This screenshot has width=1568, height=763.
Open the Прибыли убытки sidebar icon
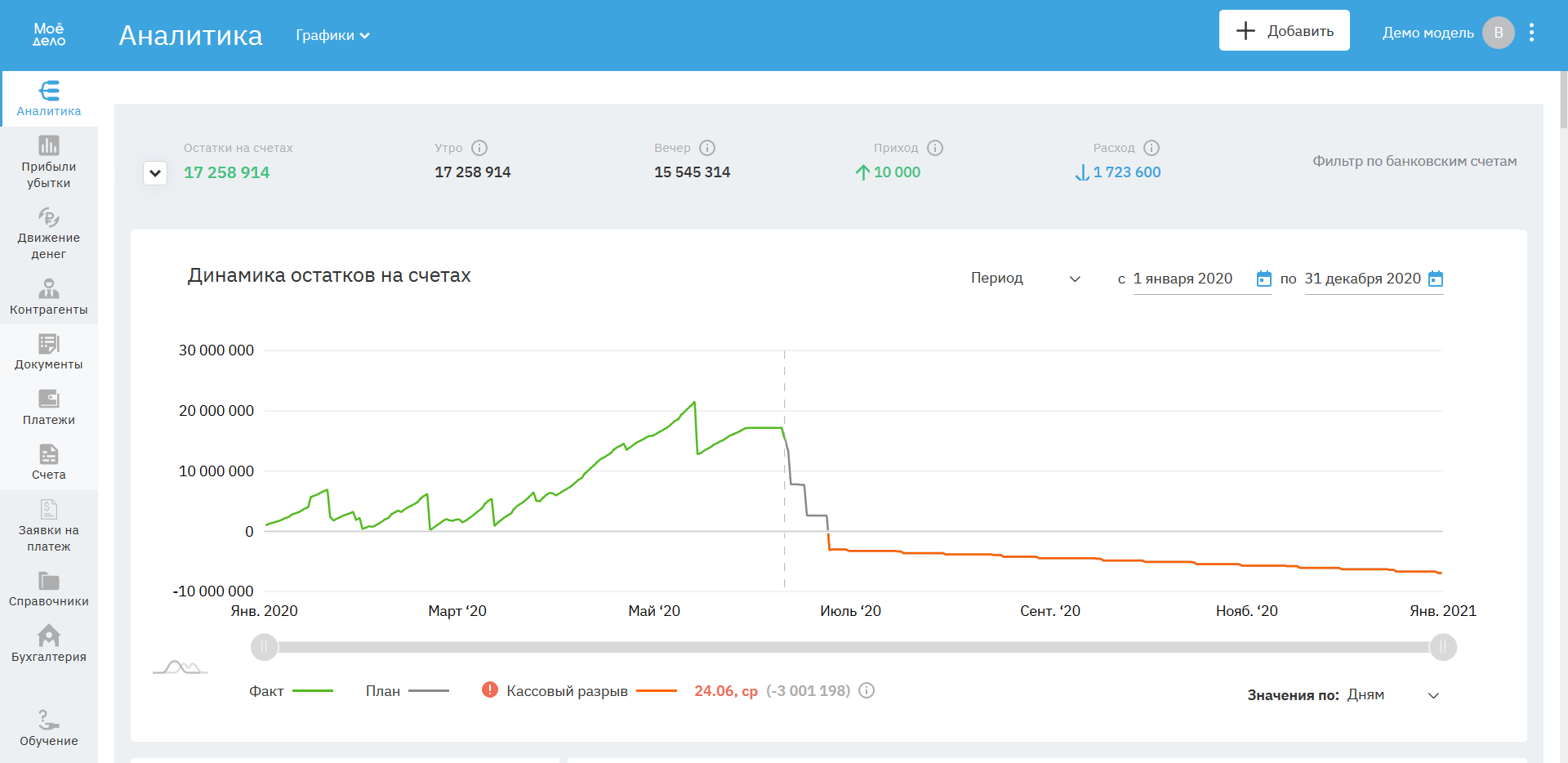[x=49, y=145]
